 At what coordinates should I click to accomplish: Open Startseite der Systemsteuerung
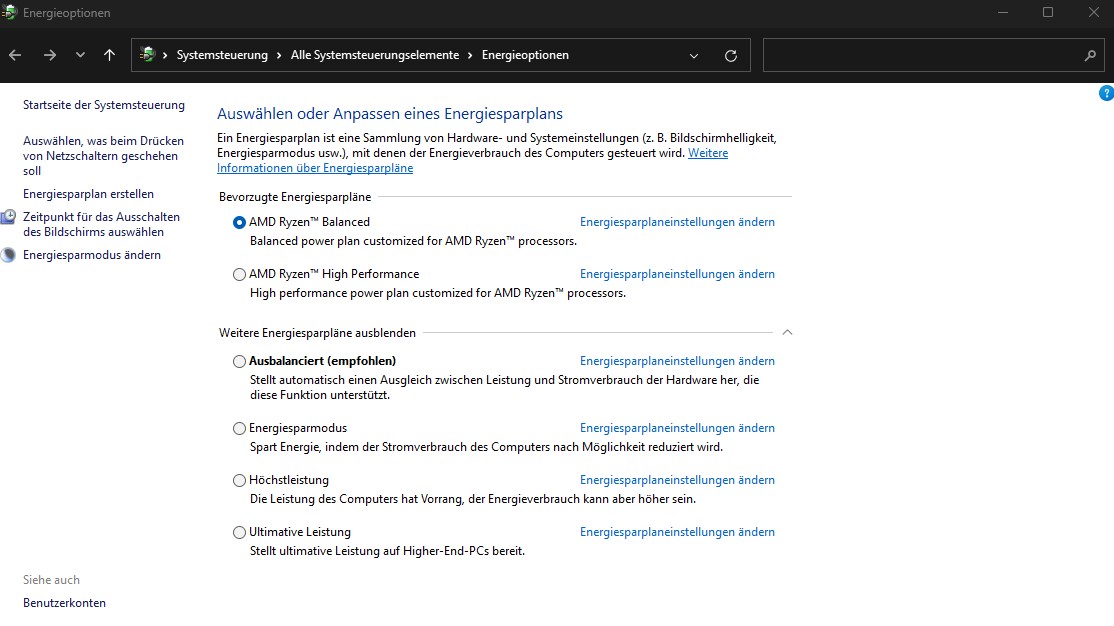(x=104, y=104)
